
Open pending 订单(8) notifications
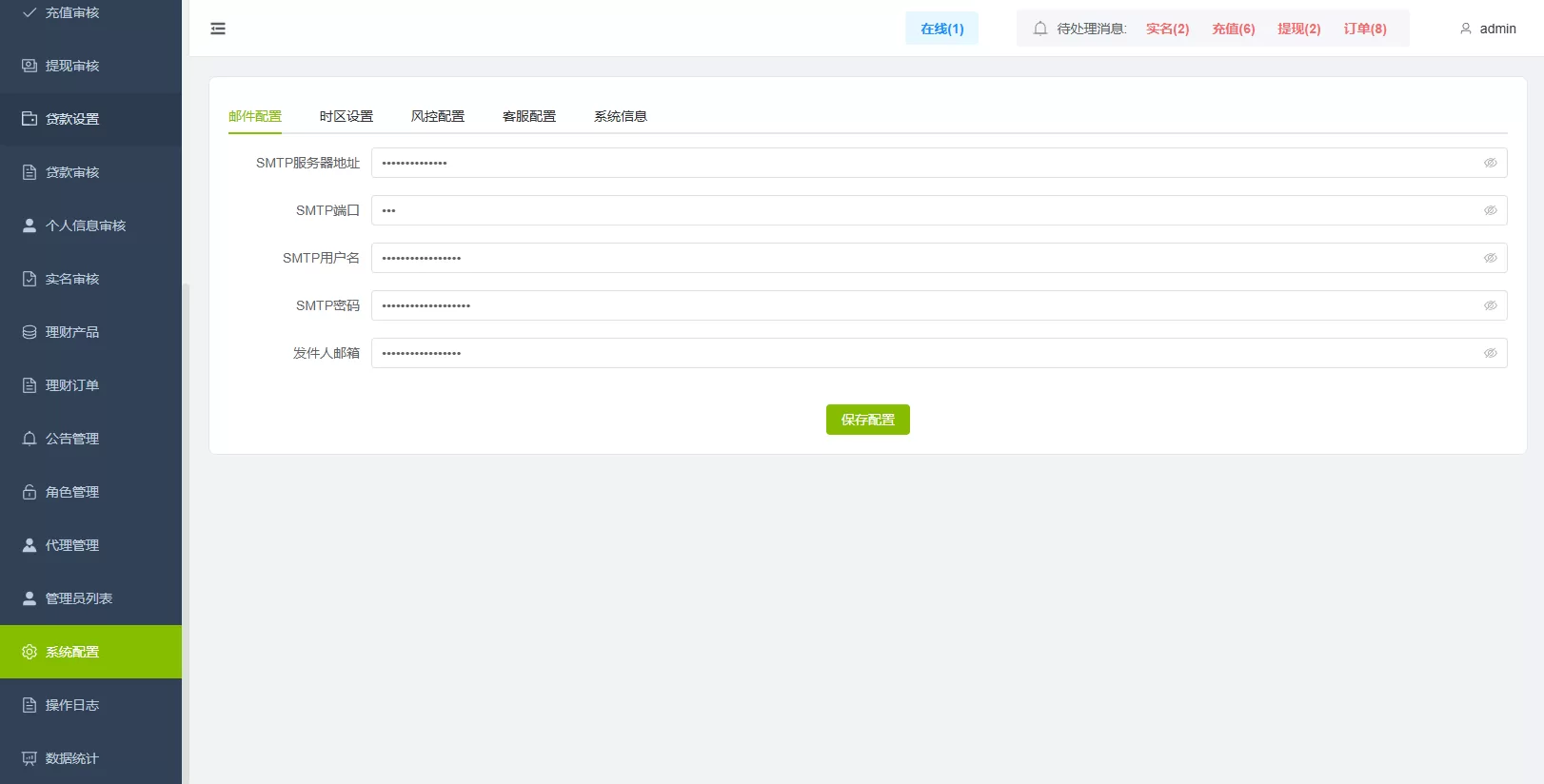(1365, 29)
